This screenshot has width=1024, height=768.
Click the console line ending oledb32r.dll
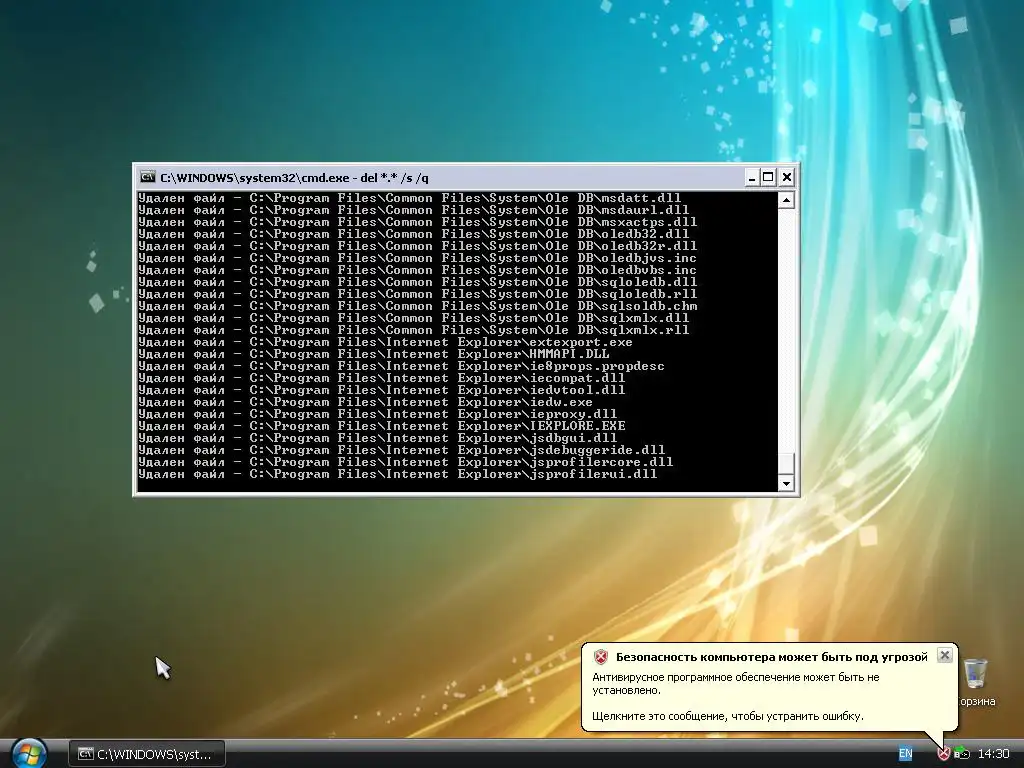pos(417,246)
